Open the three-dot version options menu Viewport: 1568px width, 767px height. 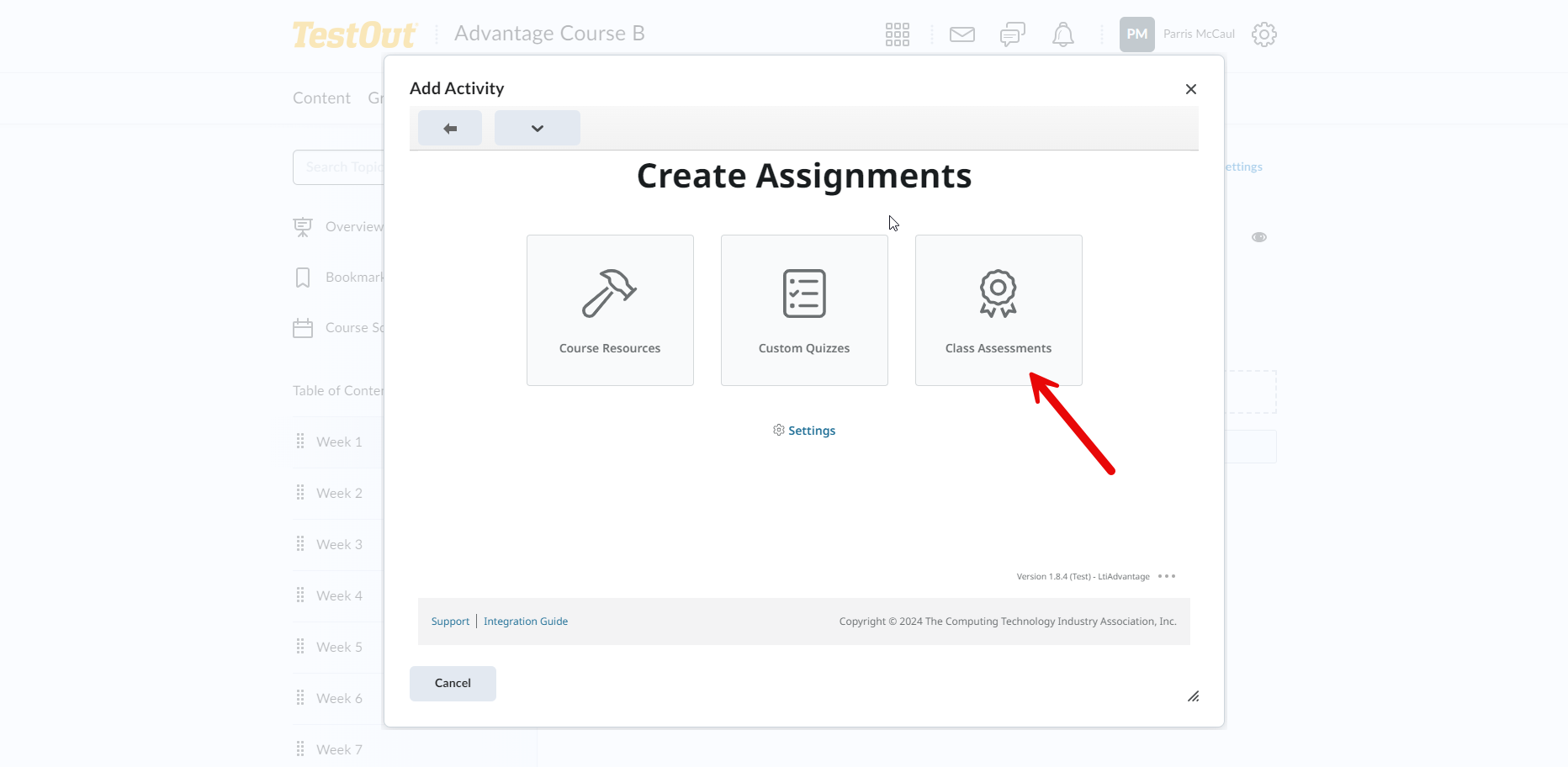[x=1167, y=576]
